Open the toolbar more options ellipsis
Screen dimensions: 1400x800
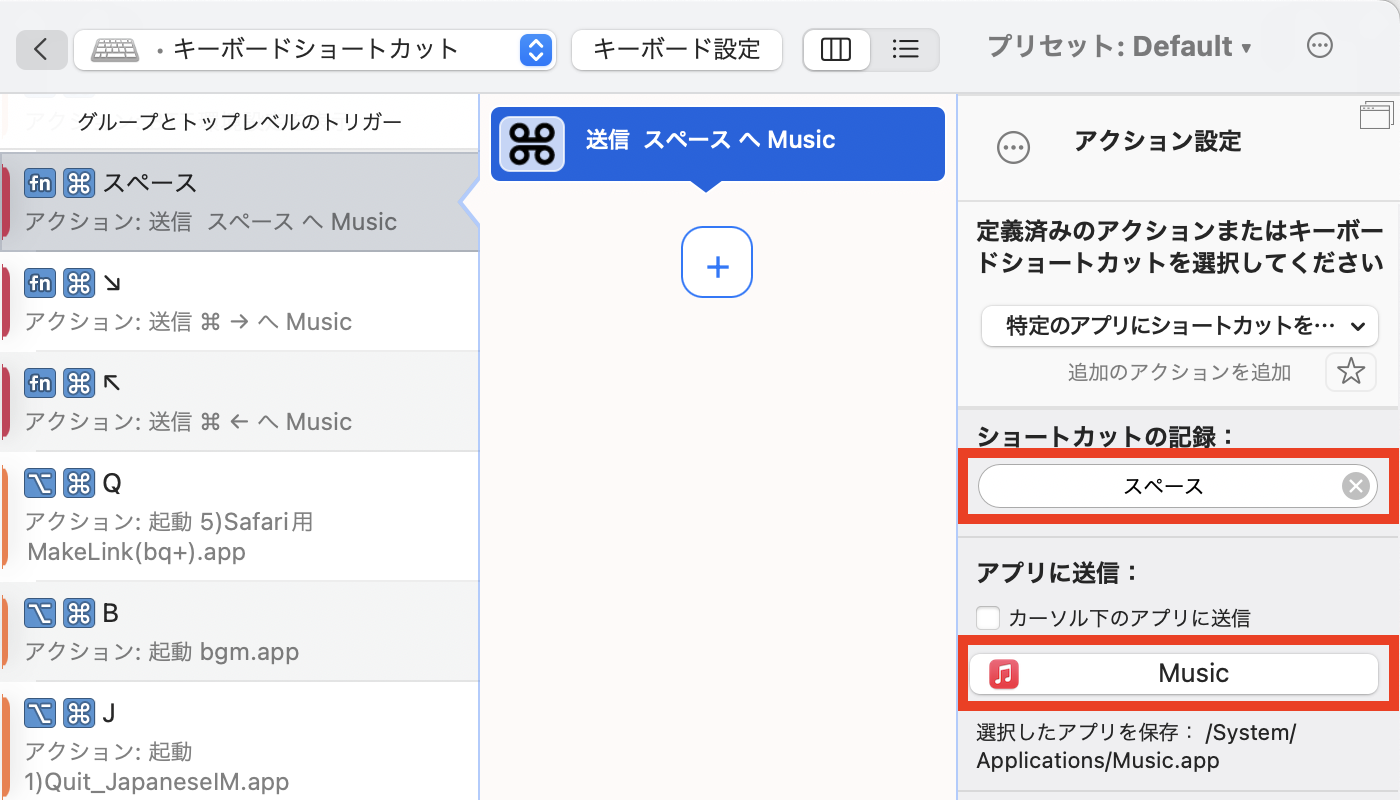[x=1320, y=46]
